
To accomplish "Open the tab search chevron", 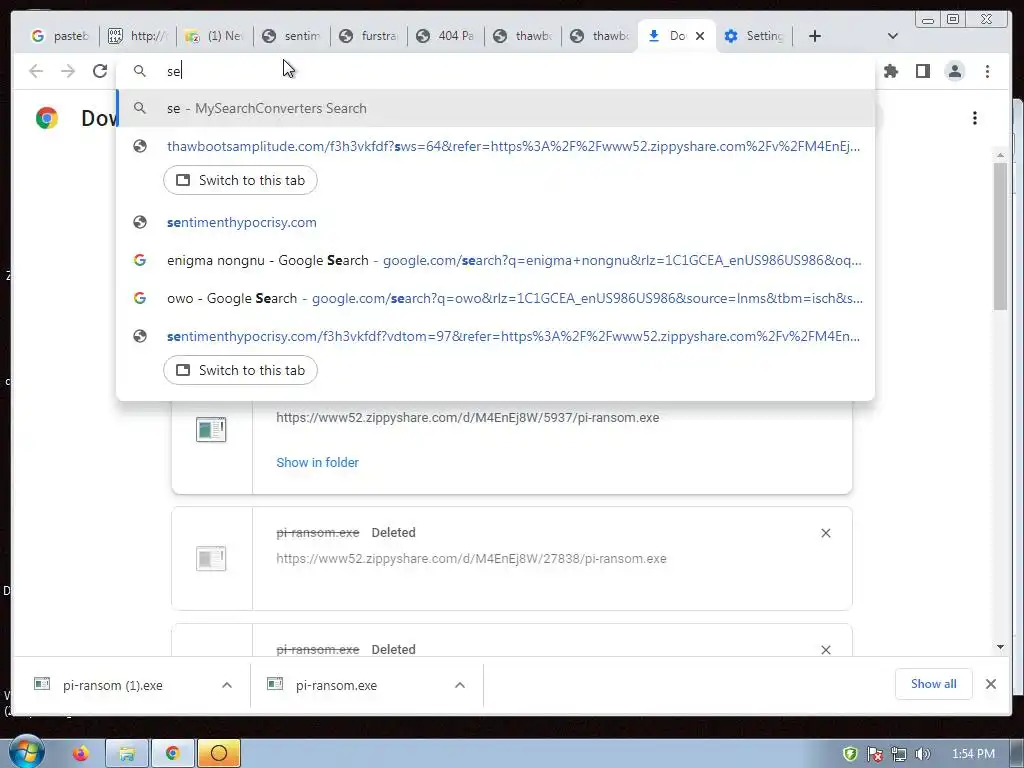I will click(893, 36).
